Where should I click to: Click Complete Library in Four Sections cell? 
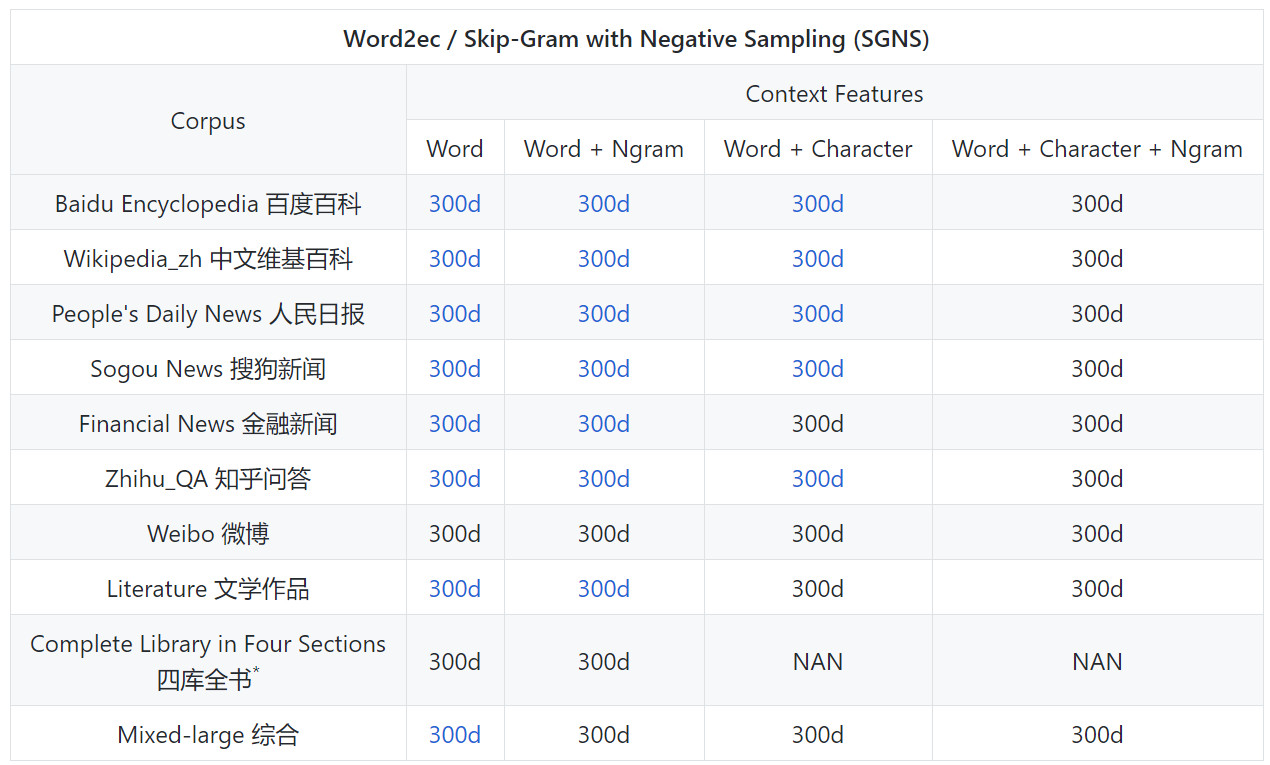pos(208,661)
